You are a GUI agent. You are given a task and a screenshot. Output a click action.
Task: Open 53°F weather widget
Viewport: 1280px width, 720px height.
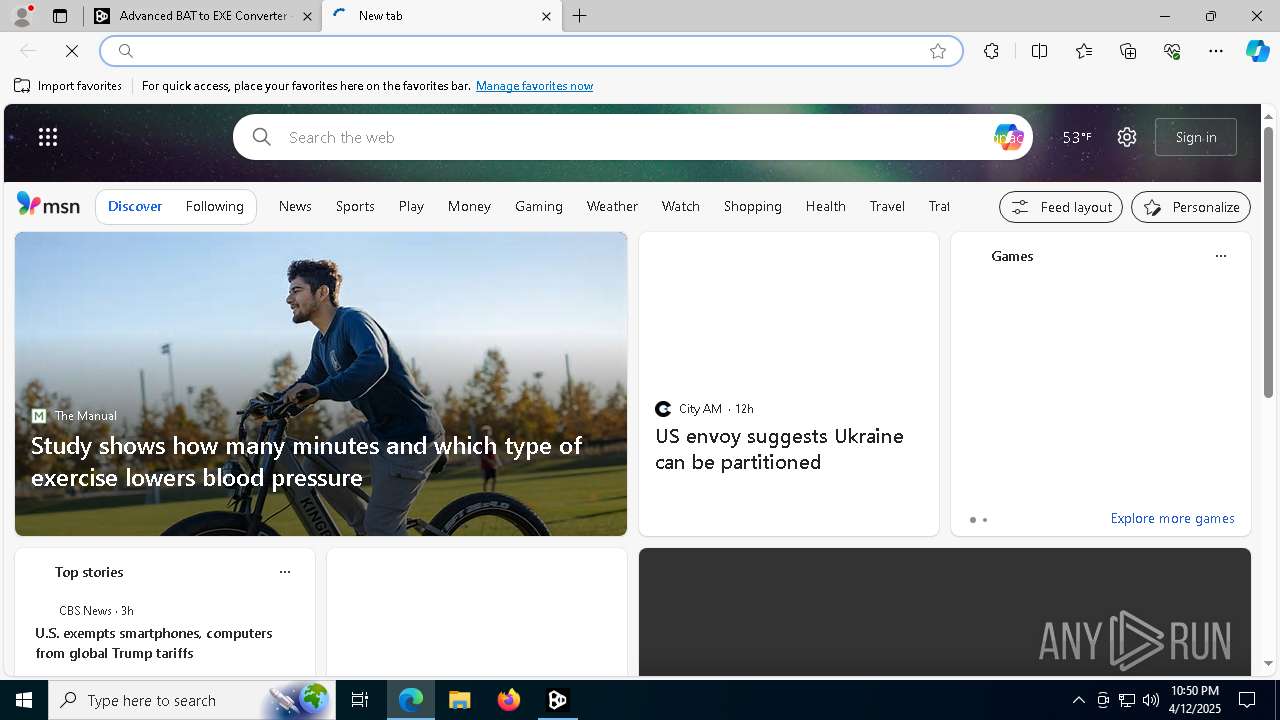coord(1077,137)
